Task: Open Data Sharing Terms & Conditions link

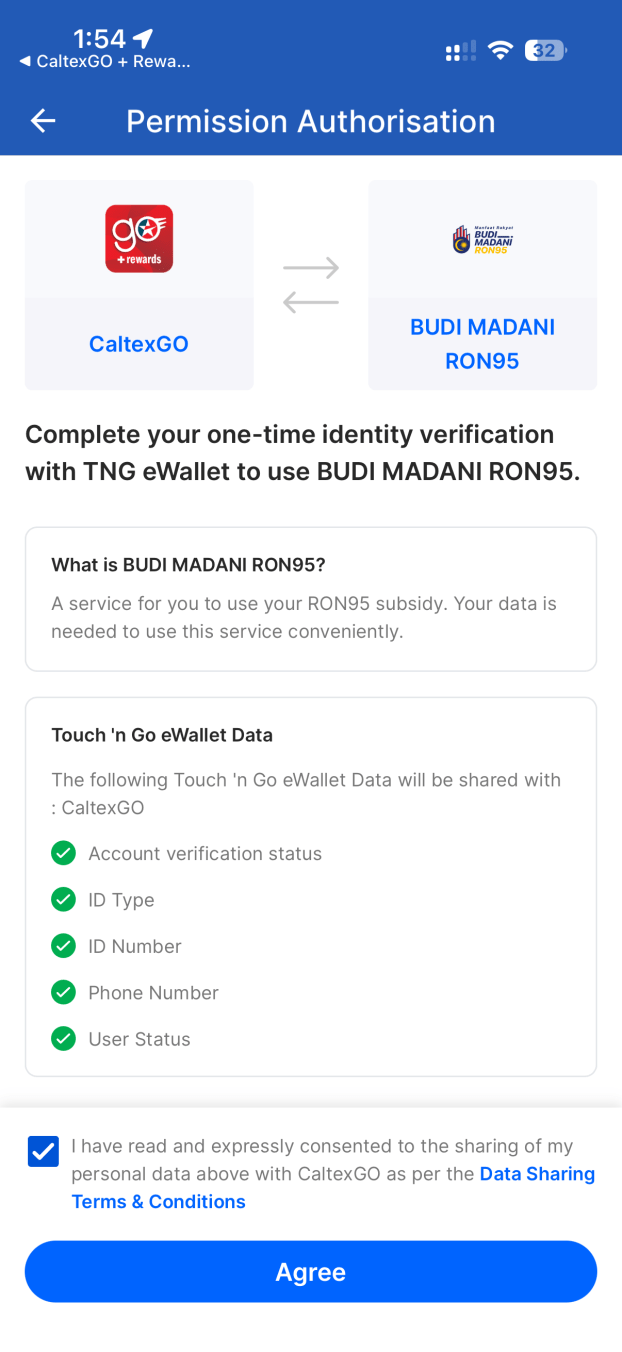Action: click(333, 1188)
